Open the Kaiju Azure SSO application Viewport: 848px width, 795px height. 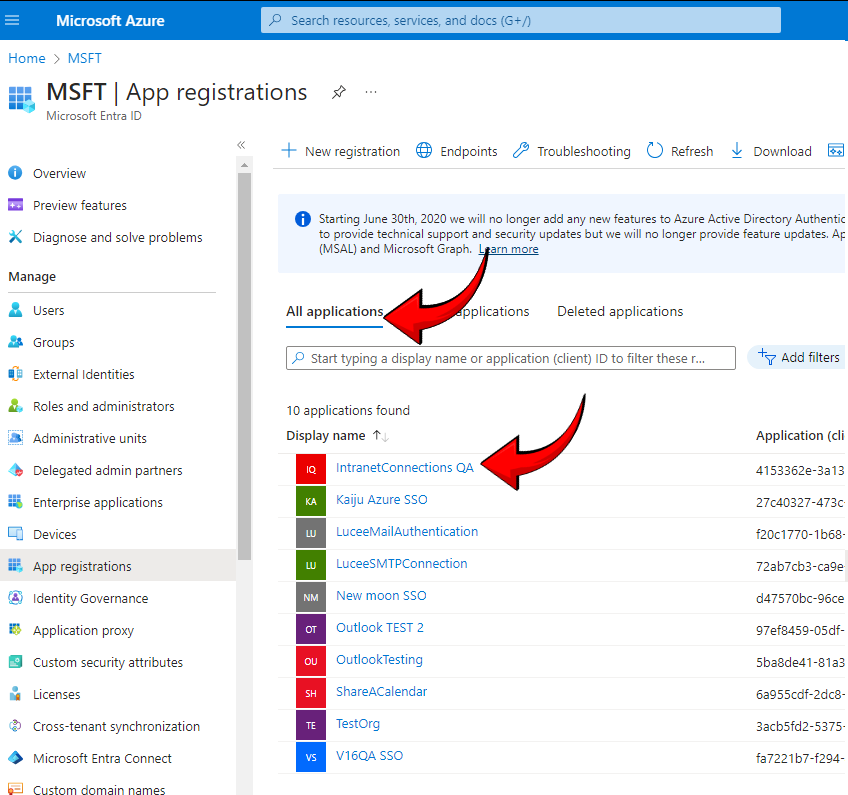pyautogui.click(x=381, y=499)
